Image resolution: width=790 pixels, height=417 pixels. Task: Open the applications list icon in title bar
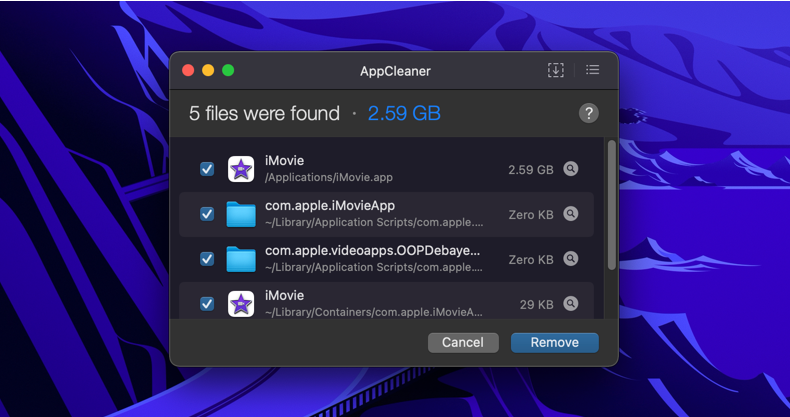592,70
